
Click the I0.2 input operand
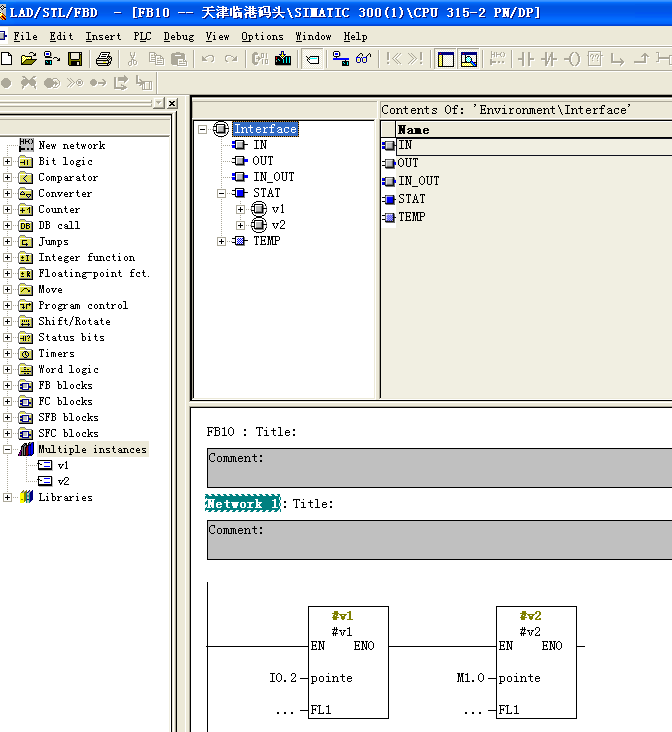[x=283, y=678]
